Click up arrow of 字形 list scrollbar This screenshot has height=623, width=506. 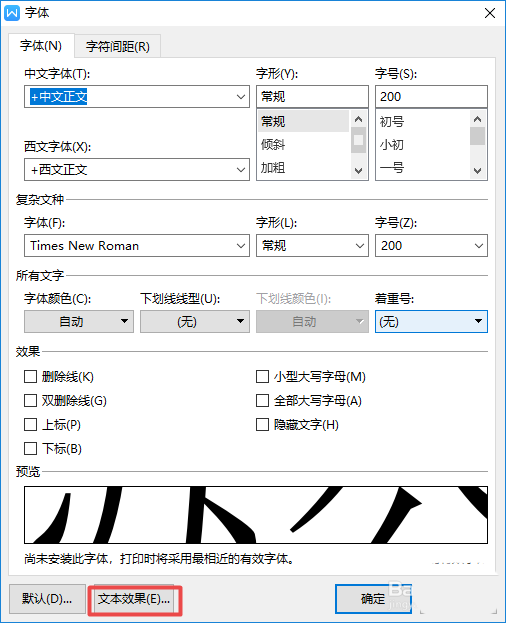pyautogui.click(x=358, y=119)
